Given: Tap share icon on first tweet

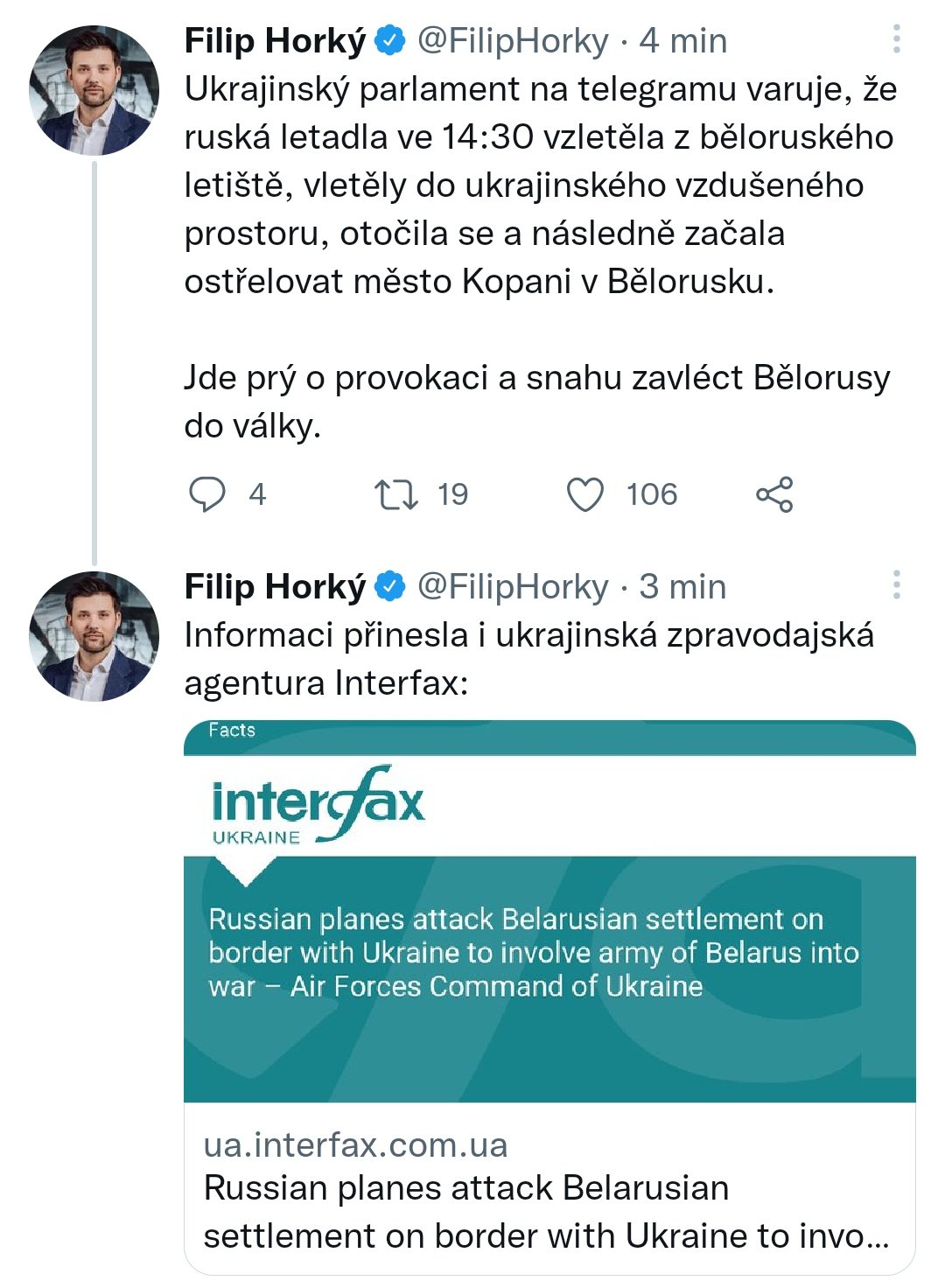Looking at the screenshot, I should pyautogui.click(x=774, y=494).
